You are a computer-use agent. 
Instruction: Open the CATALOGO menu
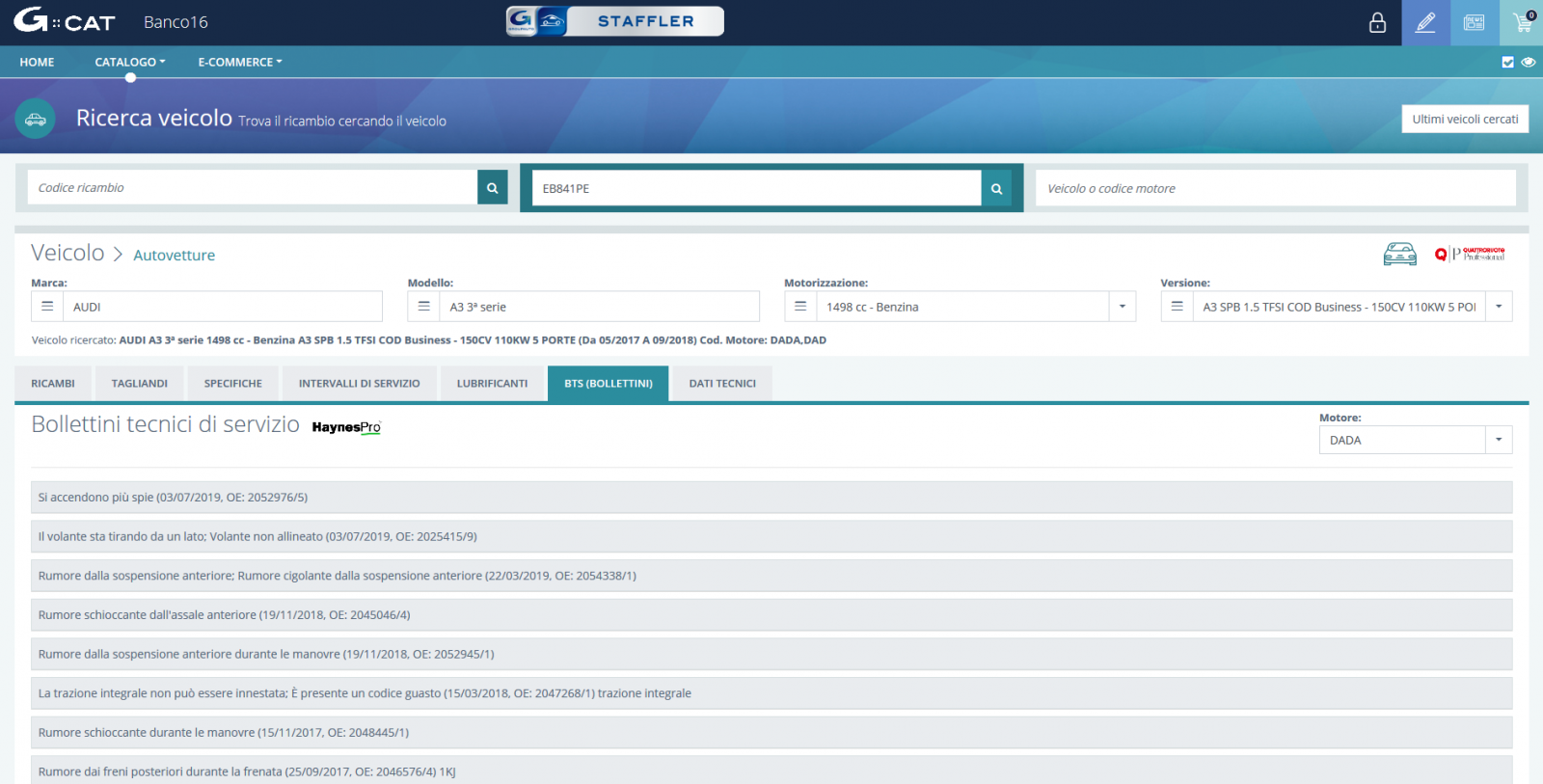click(x=130, y=62)
